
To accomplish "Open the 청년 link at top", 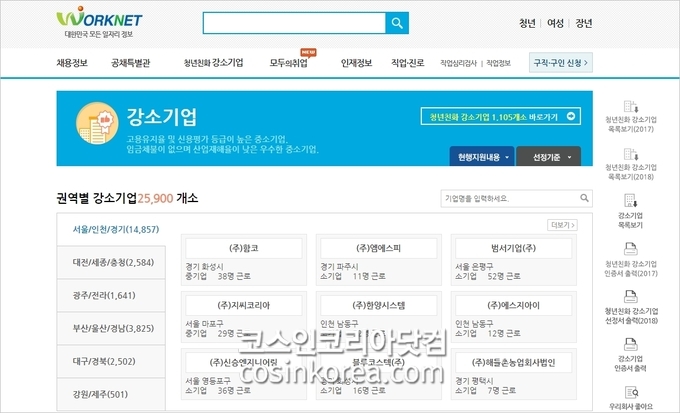I will coord(527,23).
